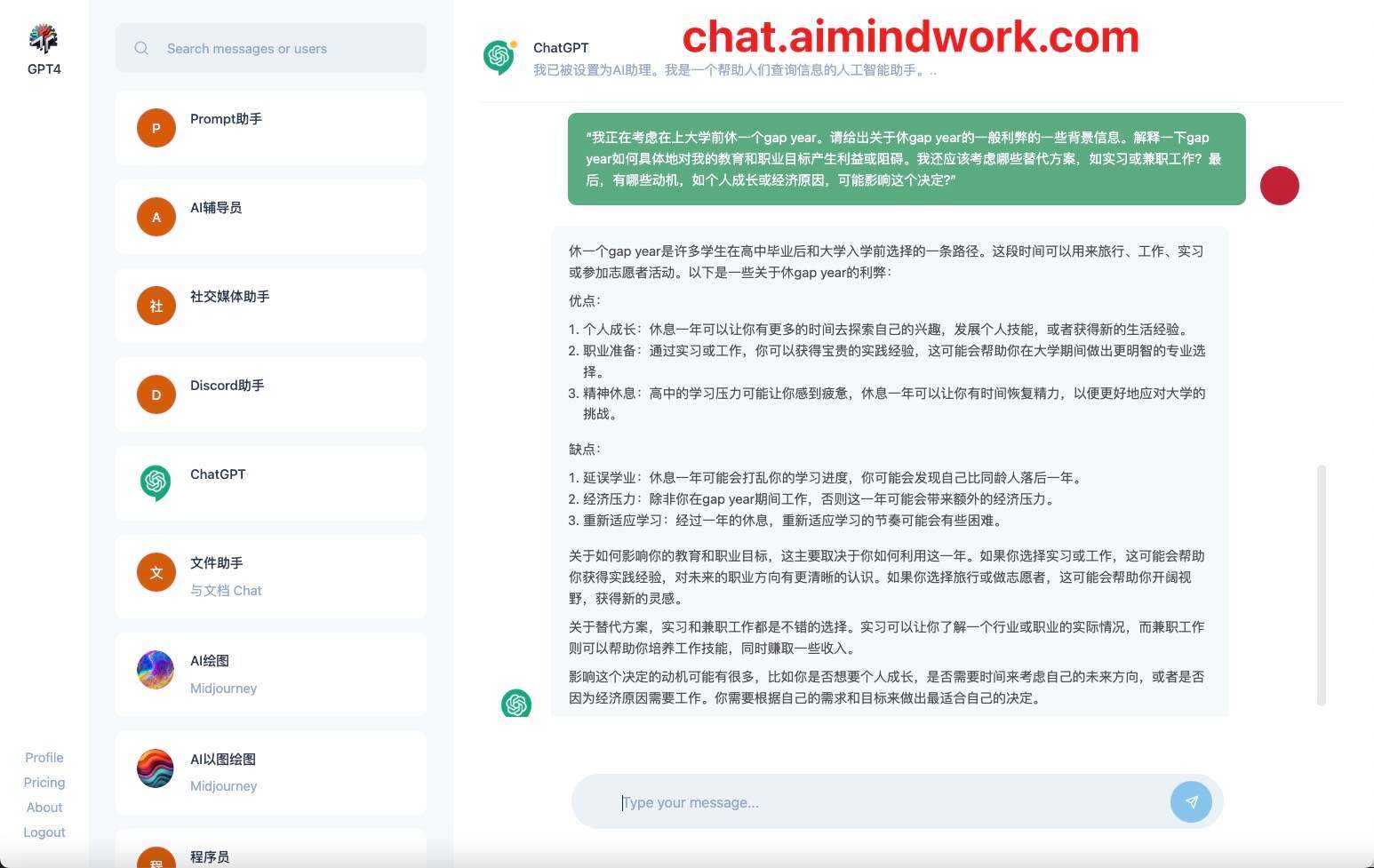Click the AI辅导员 avatar icon
The width and height of the screenshot is (1374, 868).
pyautogui.click(x=156, y=217)
